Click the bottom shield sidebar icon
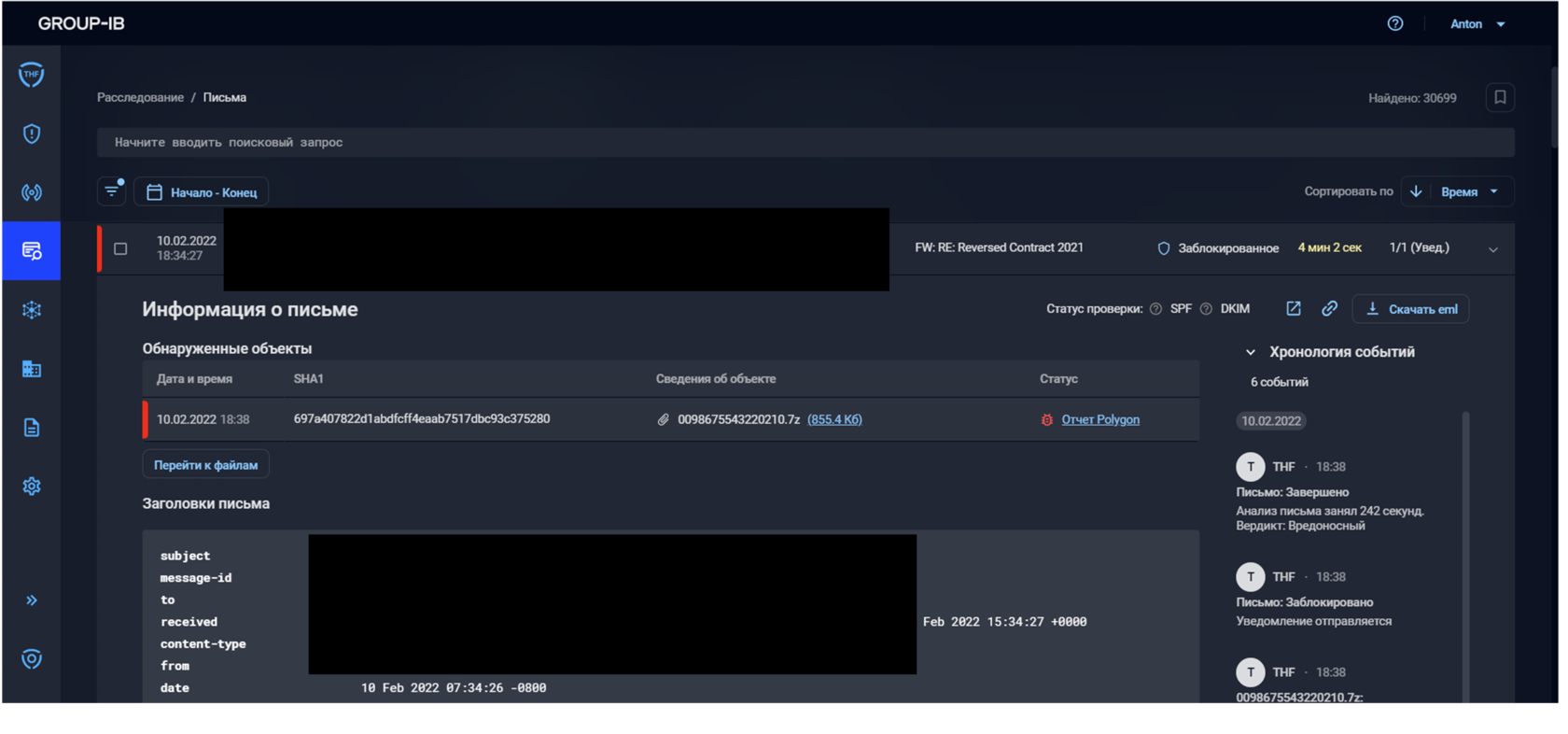 [x=32, y=659]
